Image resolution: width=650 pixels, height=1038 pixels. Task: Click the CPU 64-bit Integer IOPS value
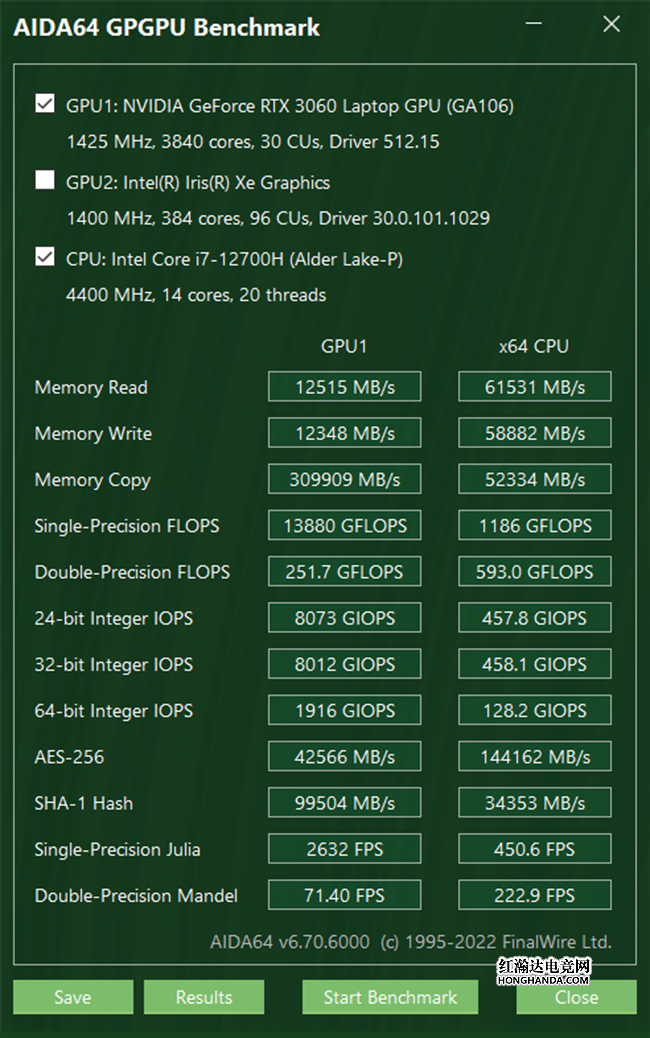click(535, 711)
